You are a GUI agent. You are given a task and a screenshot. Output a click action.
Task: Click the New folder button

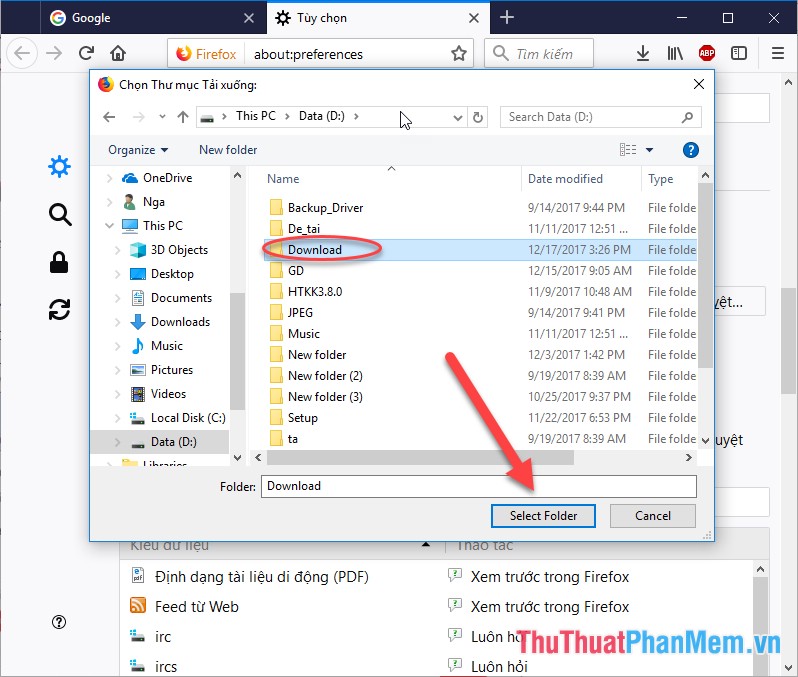coord(228,150)
